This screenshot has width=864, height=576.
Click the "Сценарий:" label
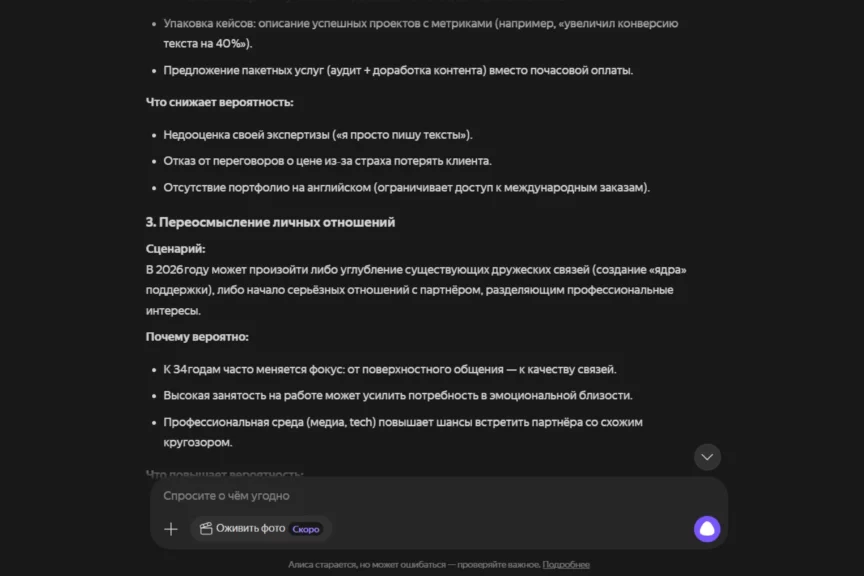click(x=175, y=249)
